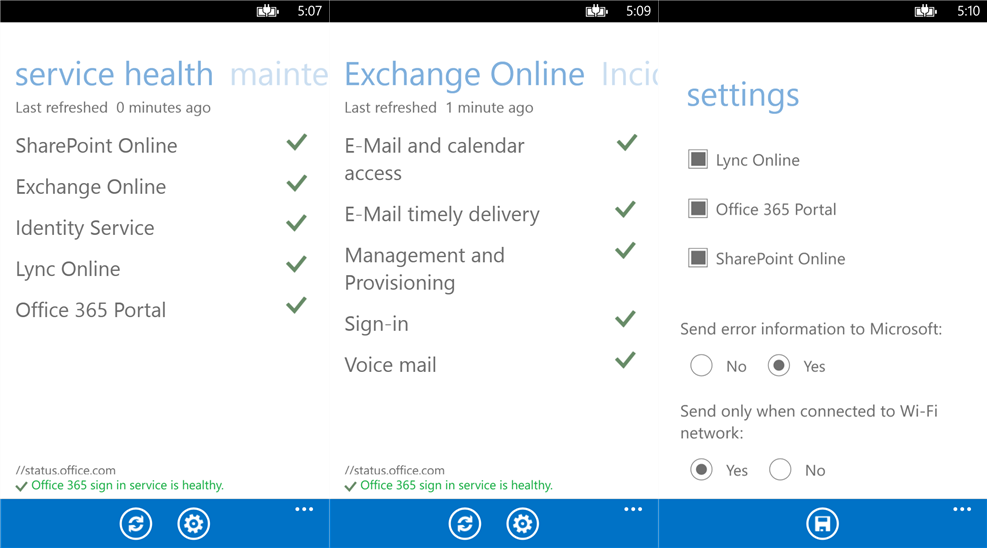Select Yes for sending error information
Viewport: 987px width, 548px height.
[x=779, y=366]
